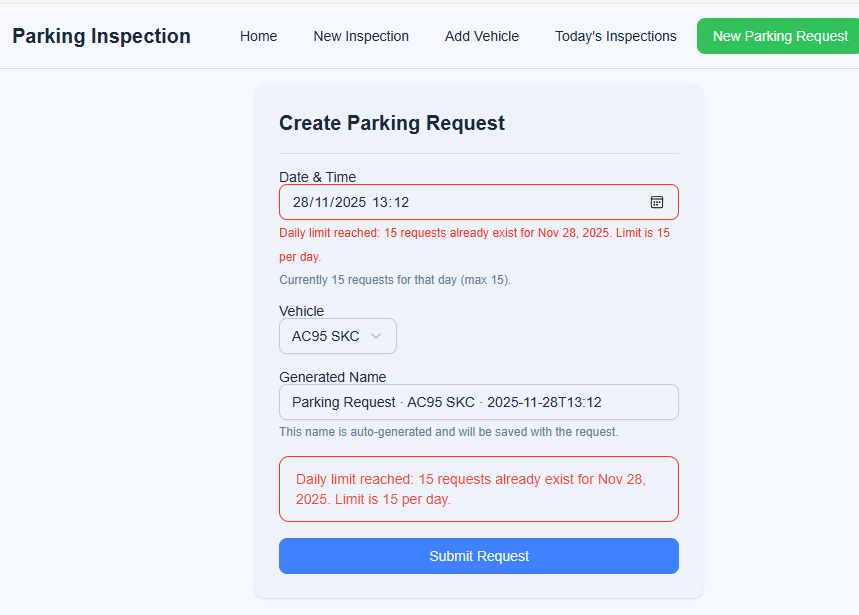The image size is (859, 615).
Task: Open Today's Inspections page
Action: 615,36
